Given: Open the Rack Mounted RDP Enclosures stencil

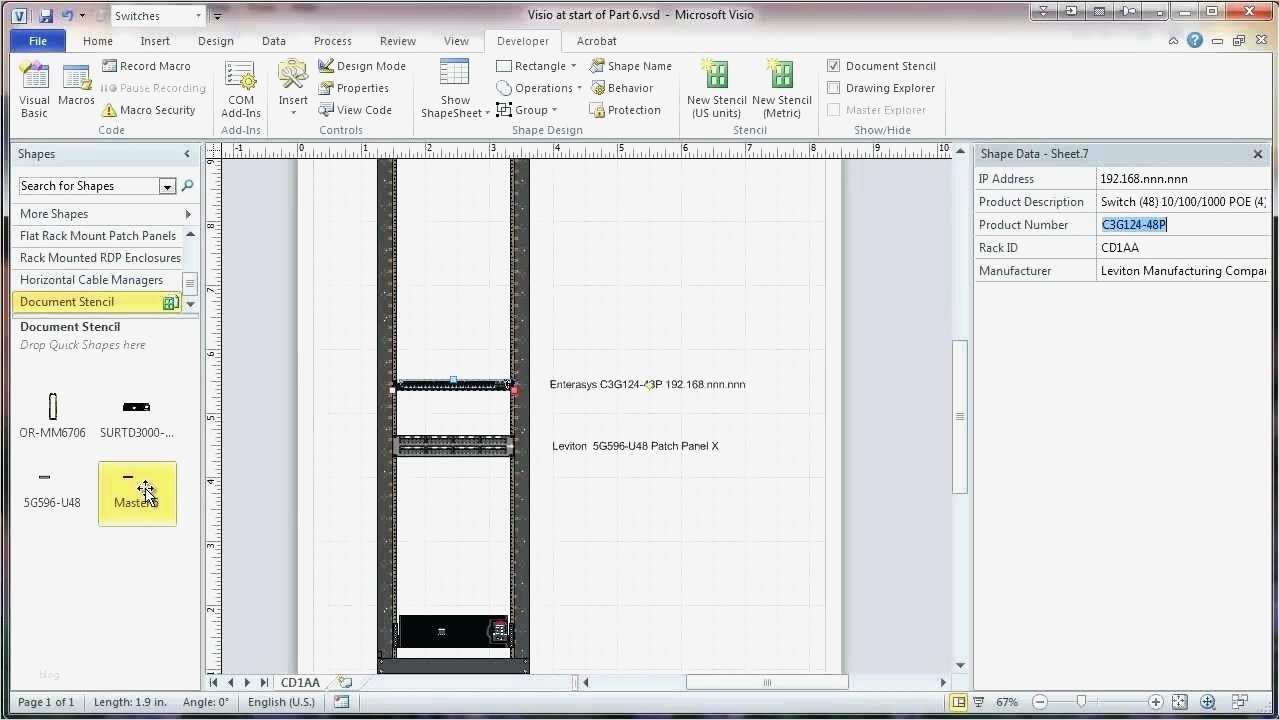Looking at the screenshot, I should click(x=98, y=258).
